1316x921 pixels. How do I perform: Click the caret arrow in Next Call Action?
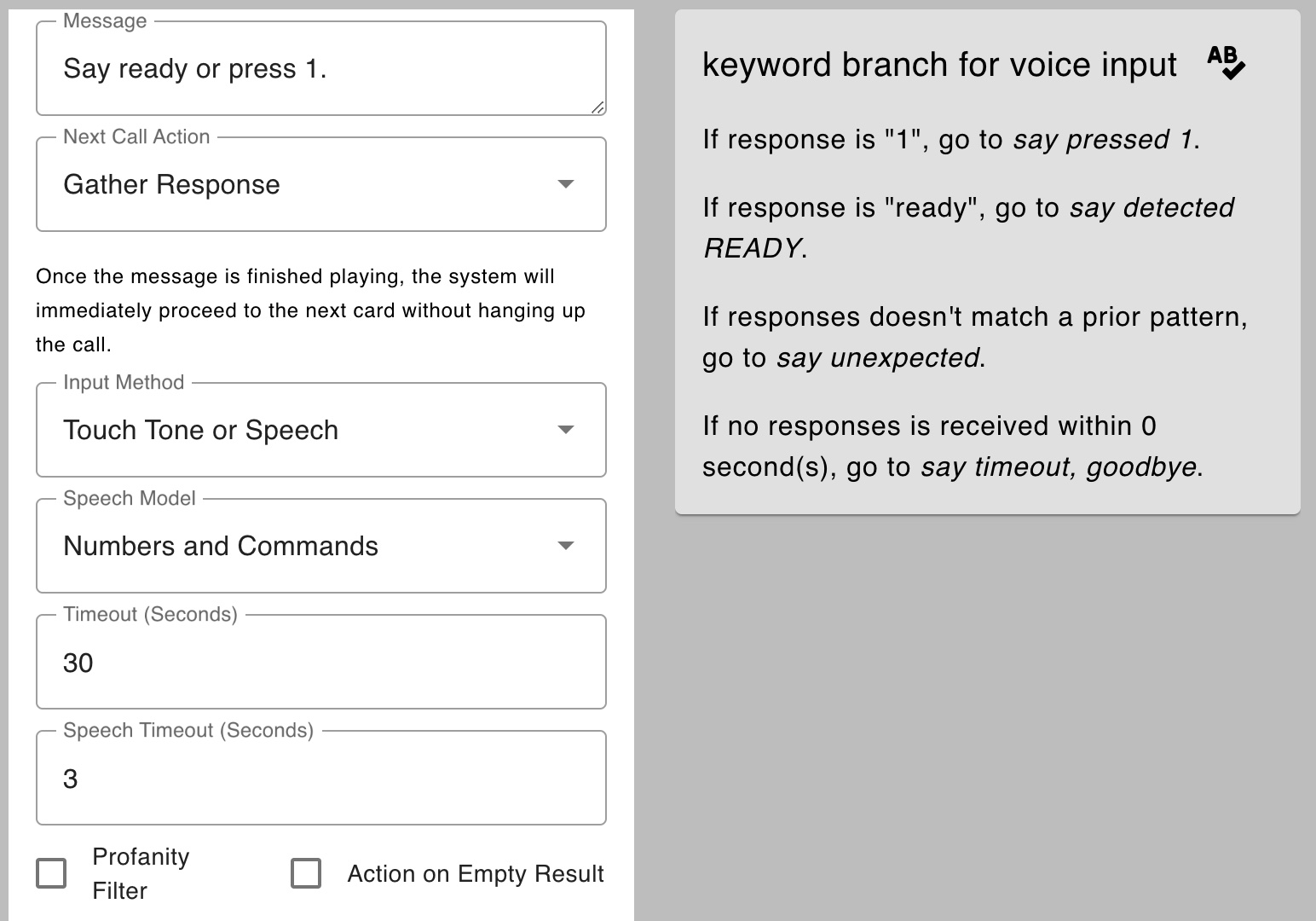click(x=565, y=184)
